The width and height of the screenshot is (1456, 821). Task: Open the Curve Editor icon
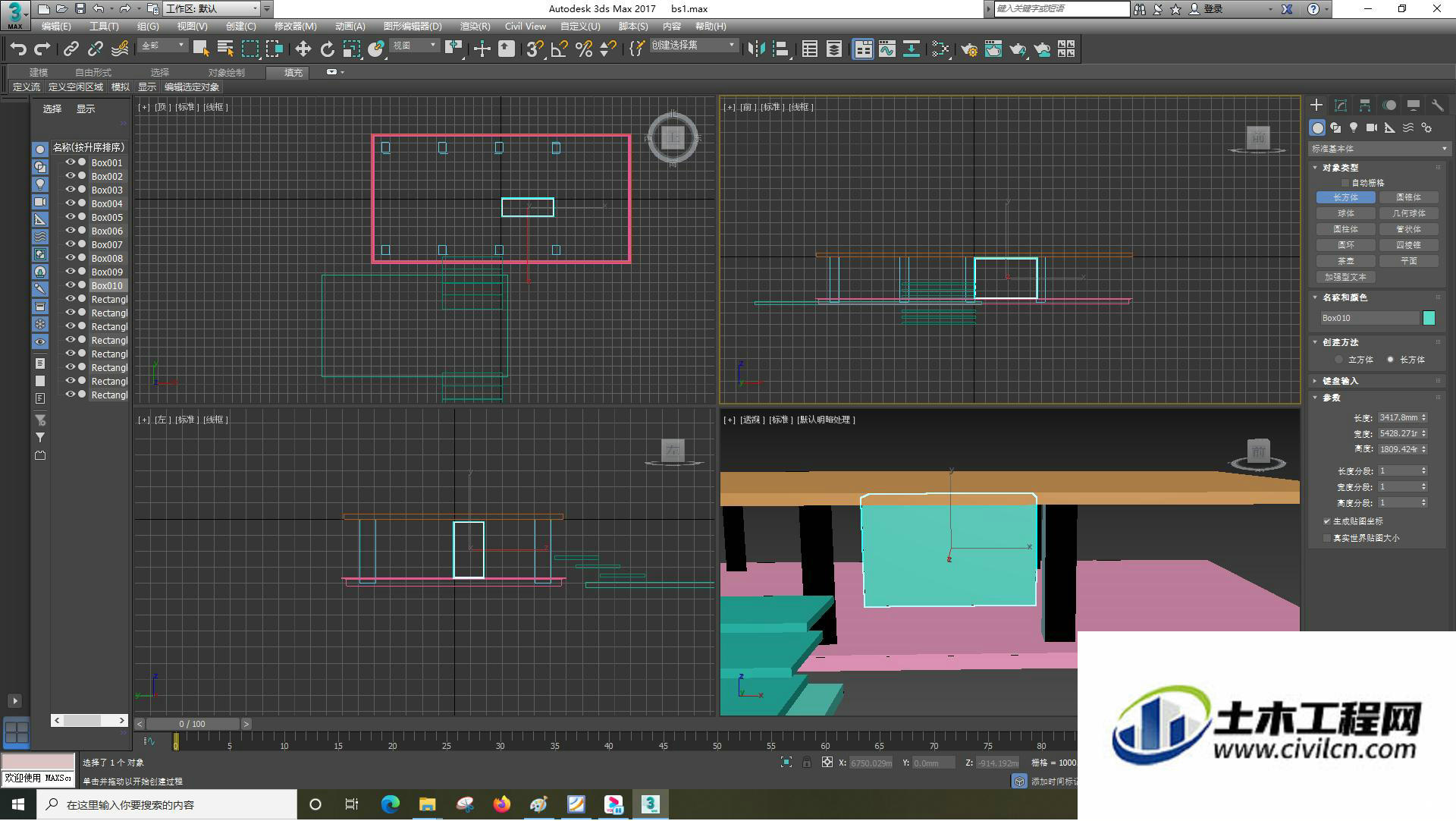coord(887,49)
